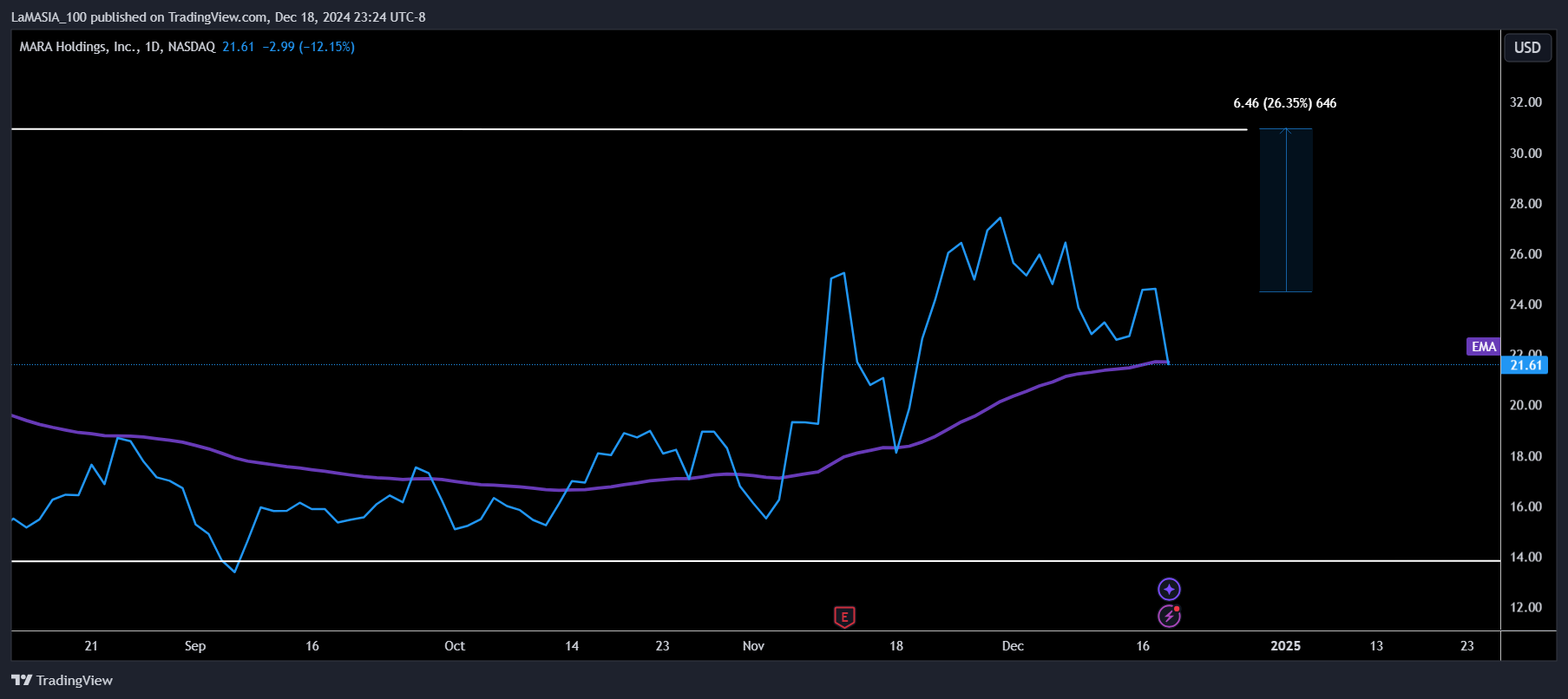Click the 2025 label on time axis
The image size is (1568, 699).
1285,646
